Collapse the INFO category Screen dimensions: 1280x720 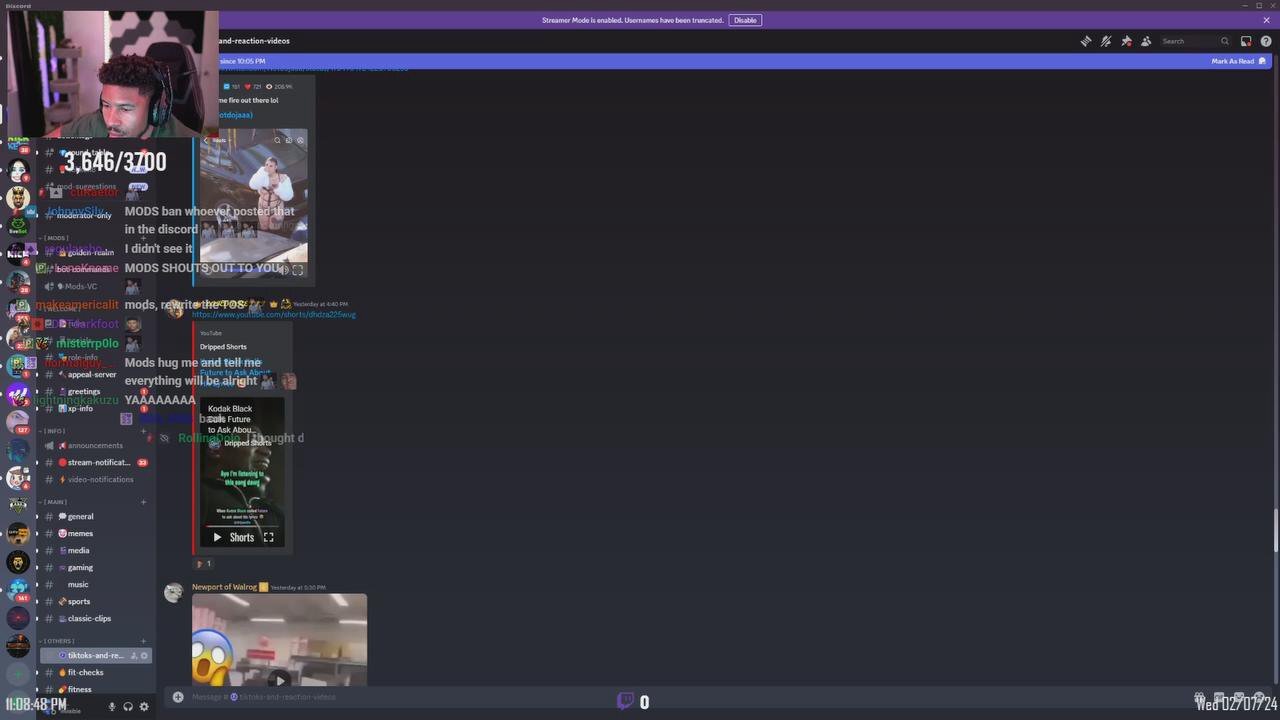[52, 431]
